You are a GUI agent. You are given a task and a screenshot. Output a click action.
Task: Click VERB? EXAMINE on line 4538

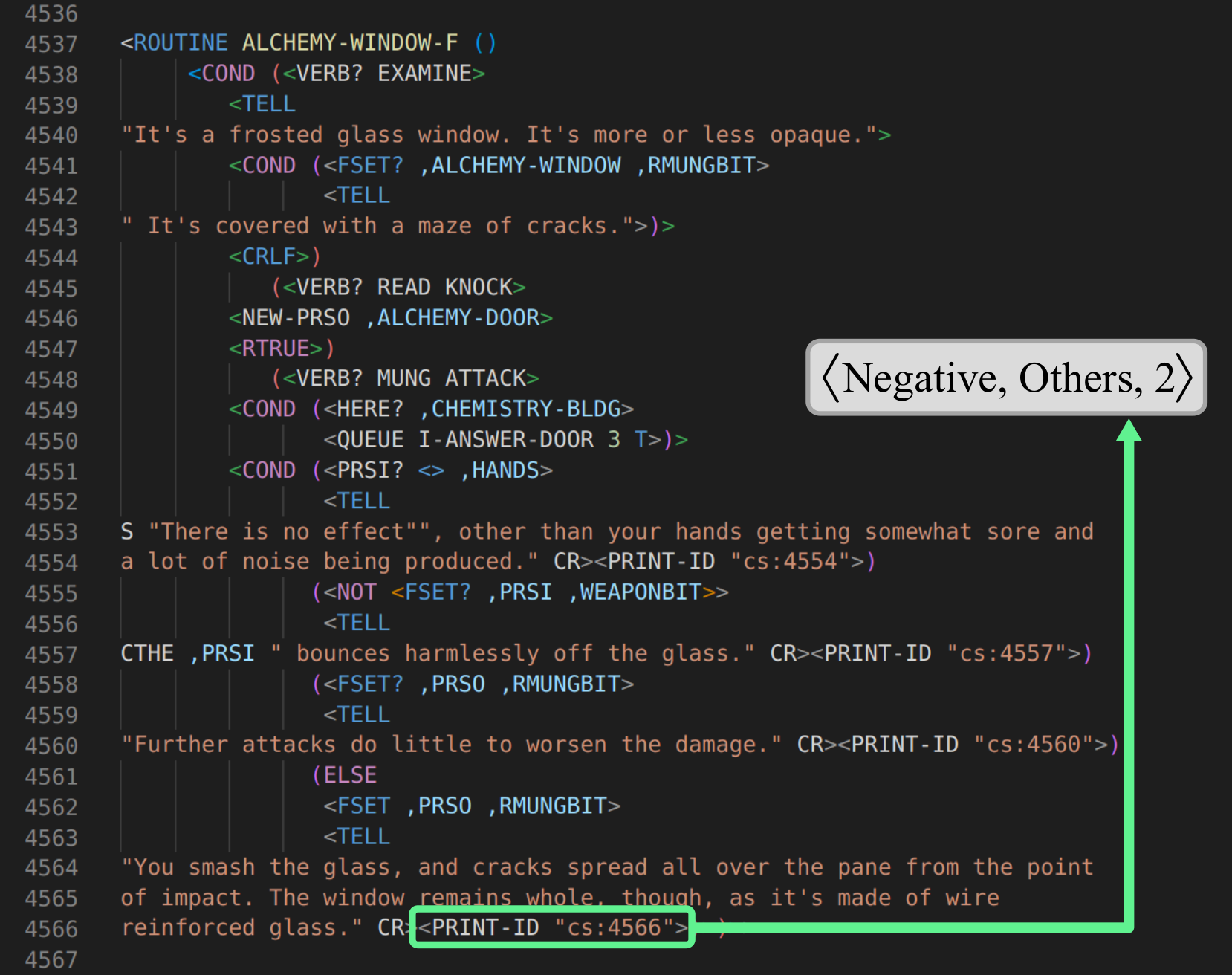(x=383, y=74)
